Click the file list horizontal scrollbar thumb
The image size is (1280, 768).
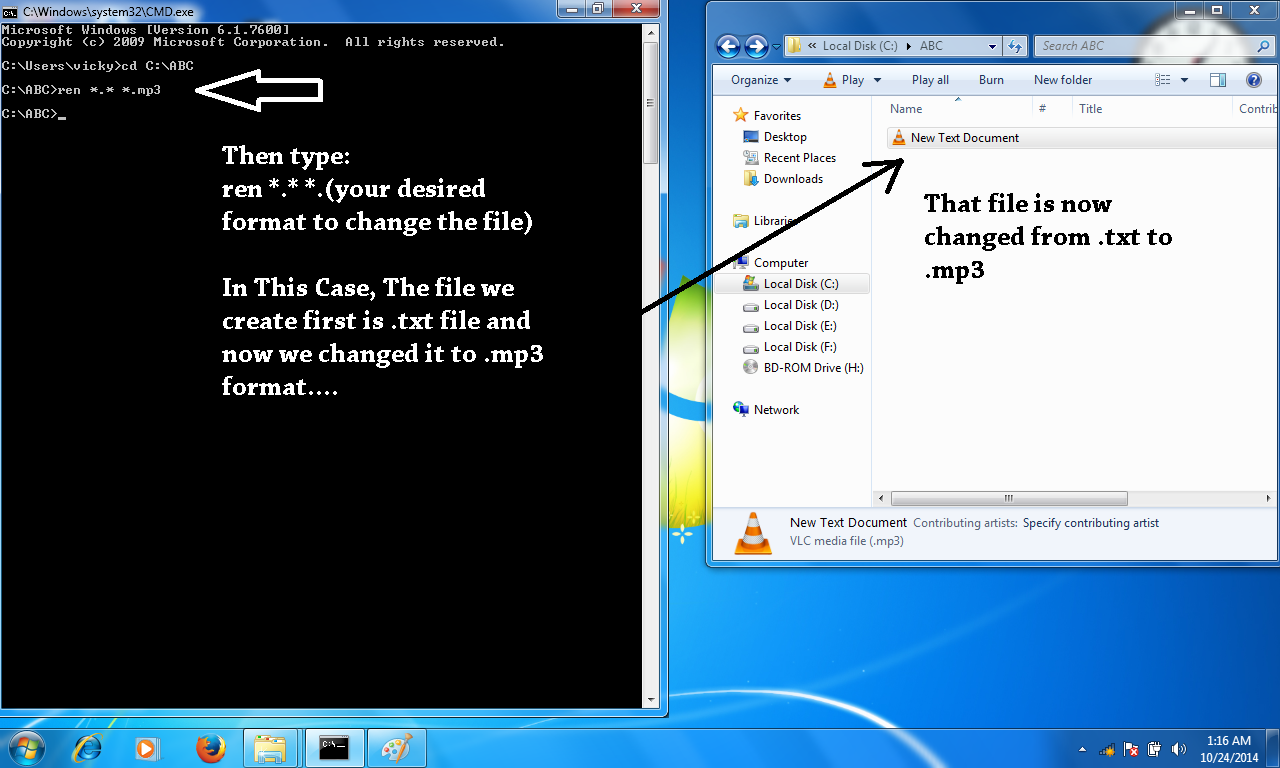(x=1009, y=498)
